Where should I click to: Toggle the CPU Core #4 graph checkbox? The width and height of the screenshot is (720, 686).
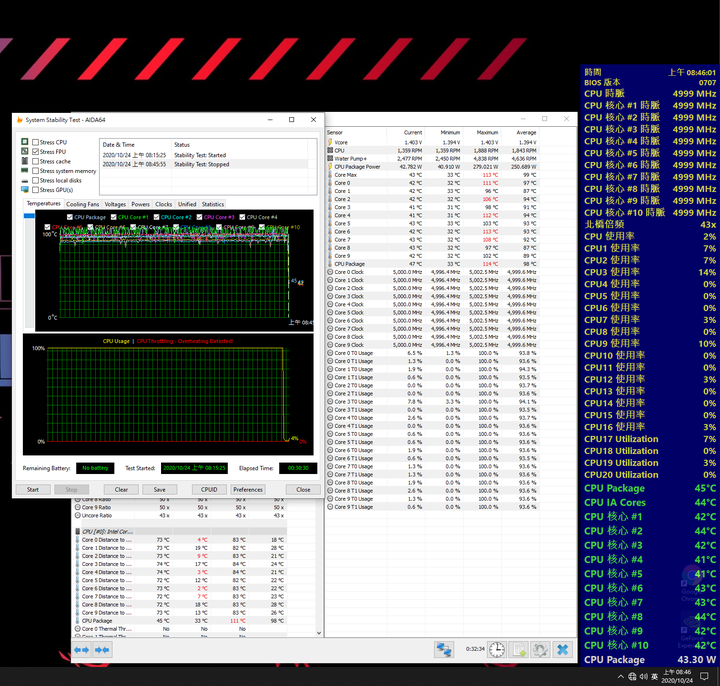click(x=242, y=217)
